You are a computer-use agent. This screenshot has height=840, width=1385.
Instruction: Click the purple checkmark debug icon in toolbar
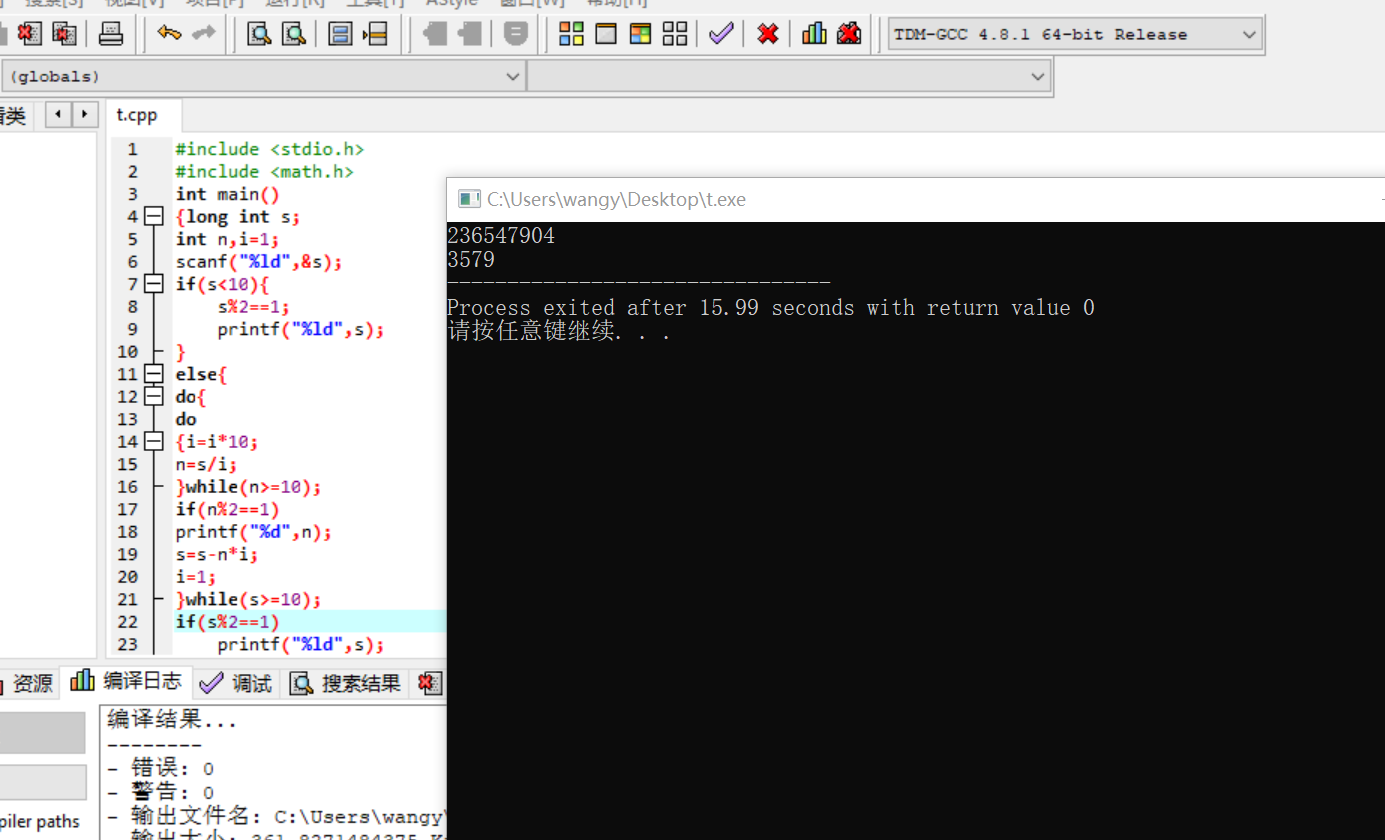(721, 34)
